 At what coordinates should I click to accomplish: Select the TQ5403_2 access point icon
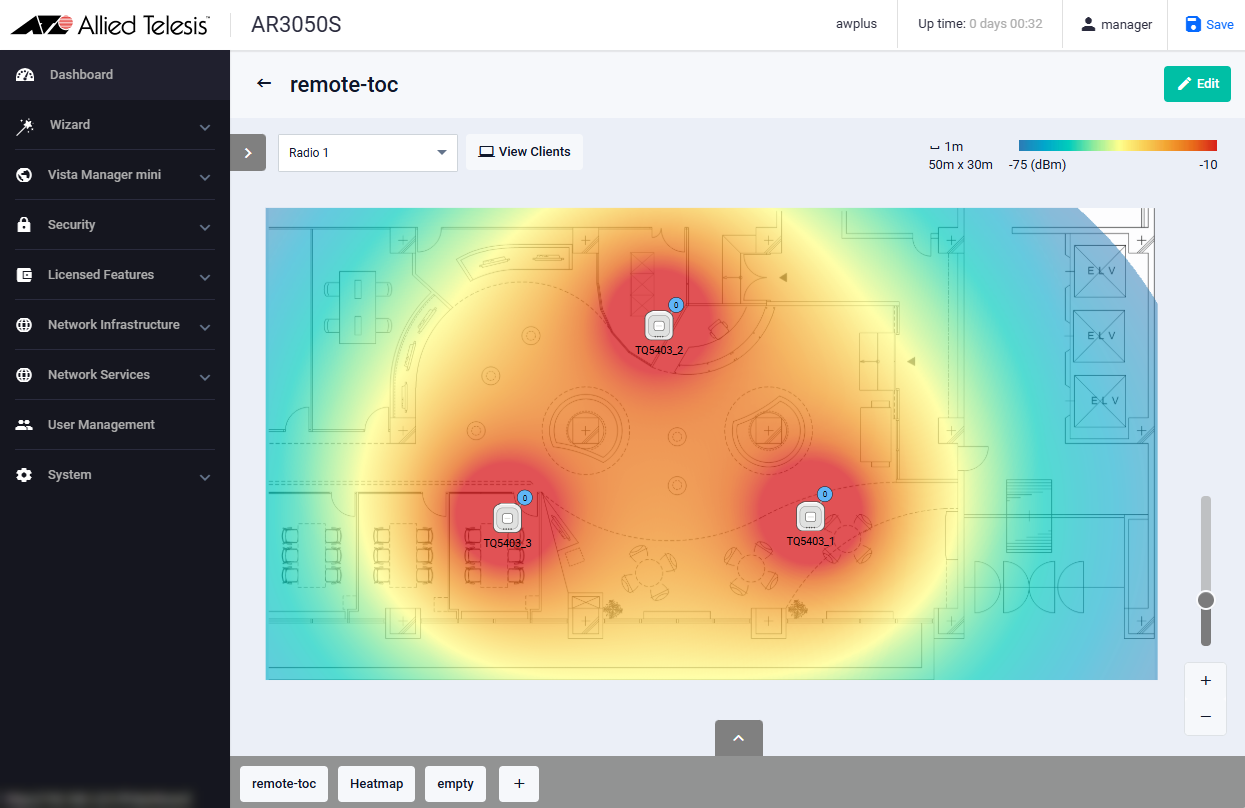(x=658, y=326)
